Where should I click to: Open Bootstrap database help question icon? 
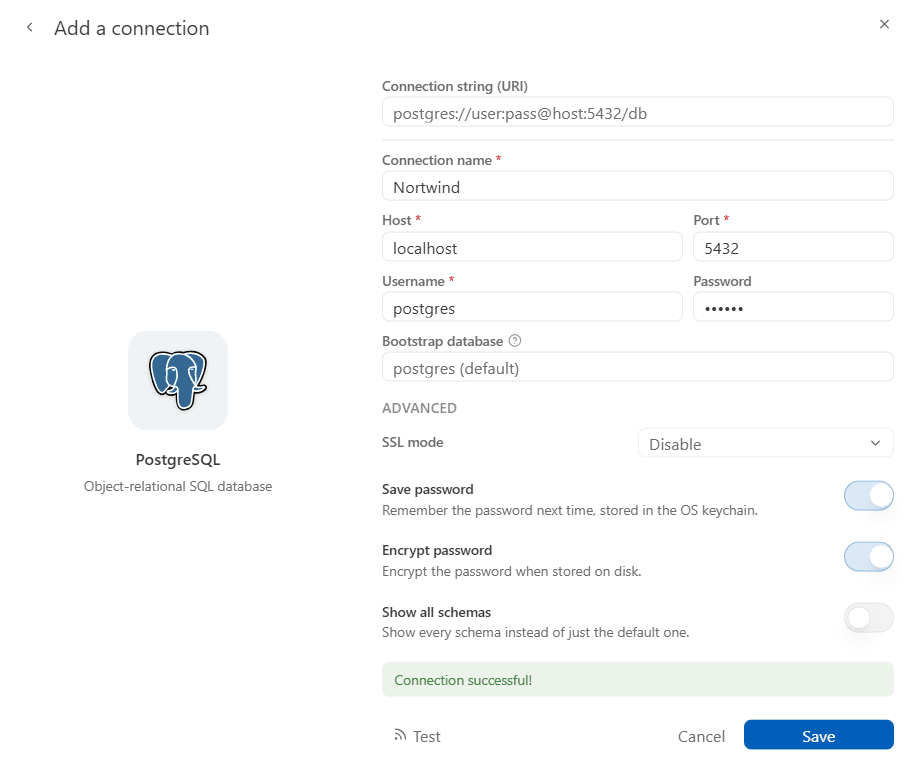(x=515, y=341)
